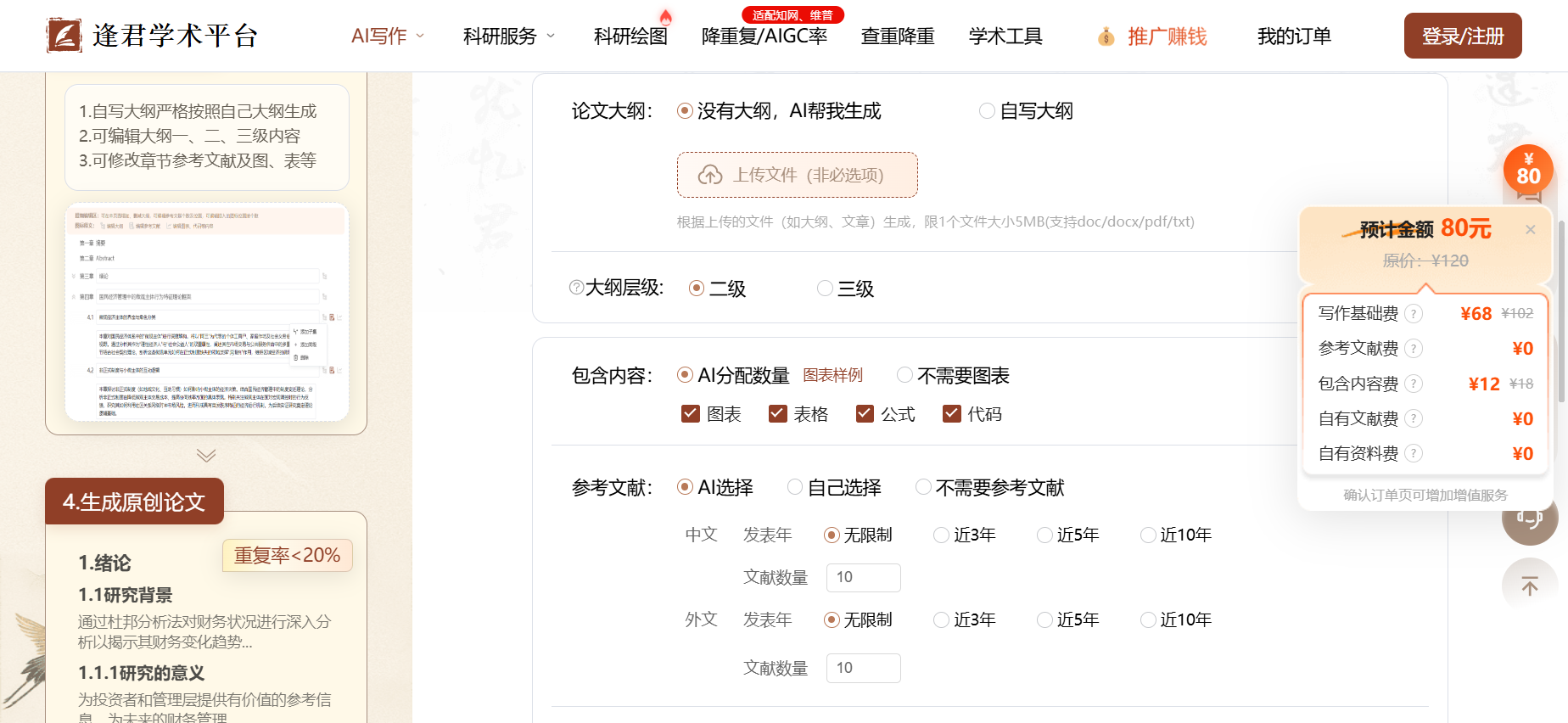Click the 1.绪论 heading
The image size is (1568, 723).
[104, 563]
